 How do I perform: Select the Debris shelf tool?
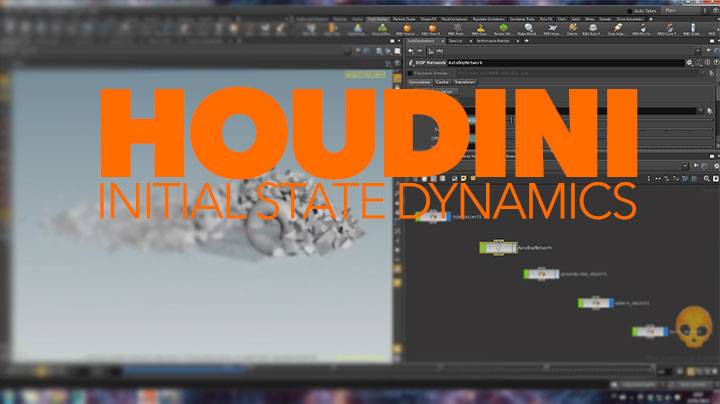coord(572,30)
